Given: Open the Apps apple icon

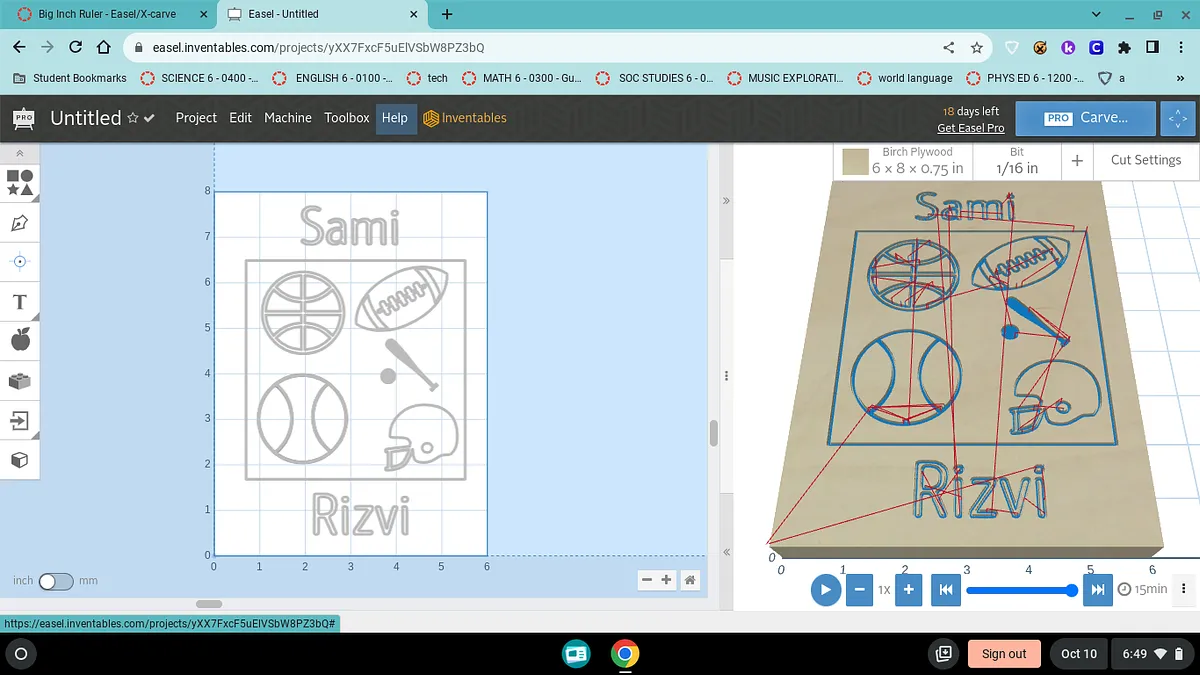Looking at the screenshot, I should 19,341.
